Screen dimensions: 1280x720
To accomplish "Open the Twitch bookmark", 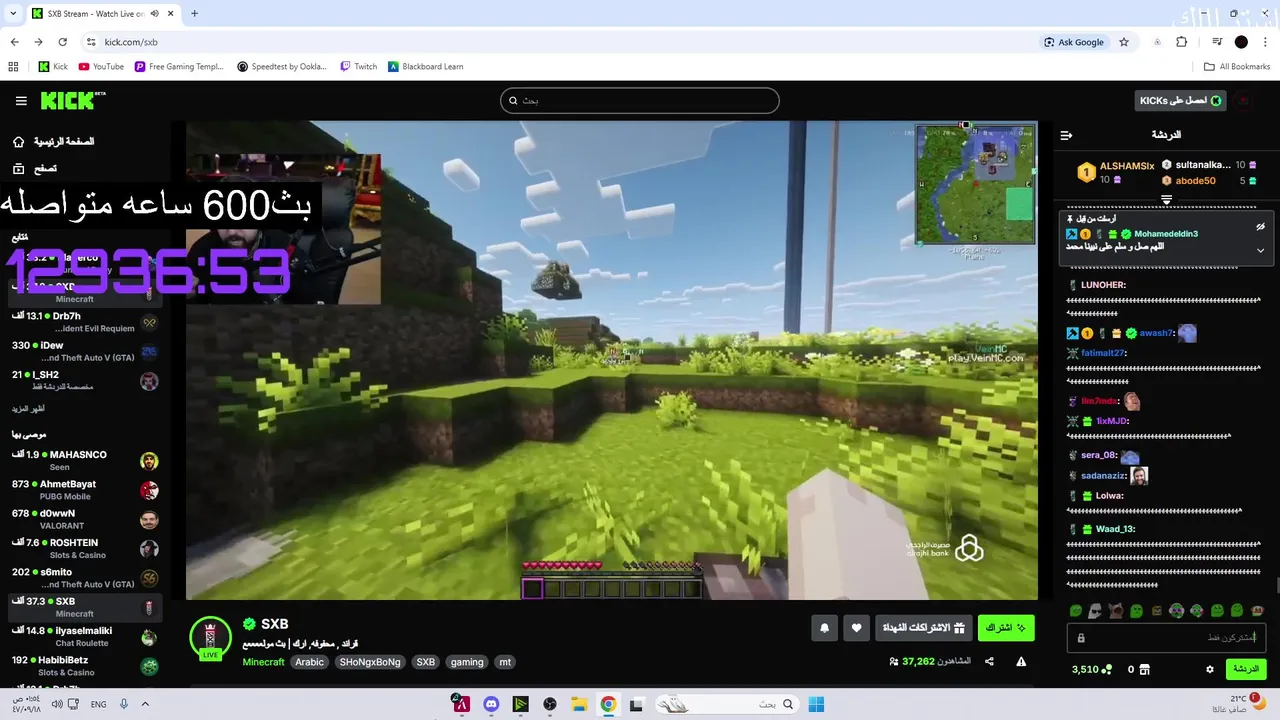I will pos(359,67).
